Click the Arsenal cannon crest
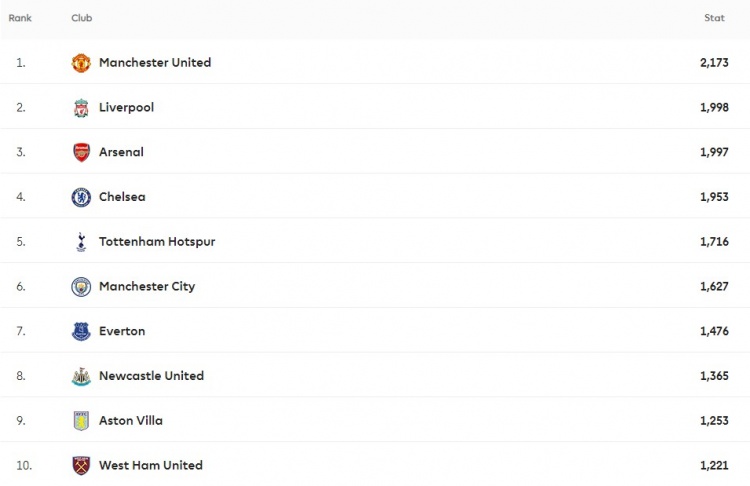 pos(81,152)
